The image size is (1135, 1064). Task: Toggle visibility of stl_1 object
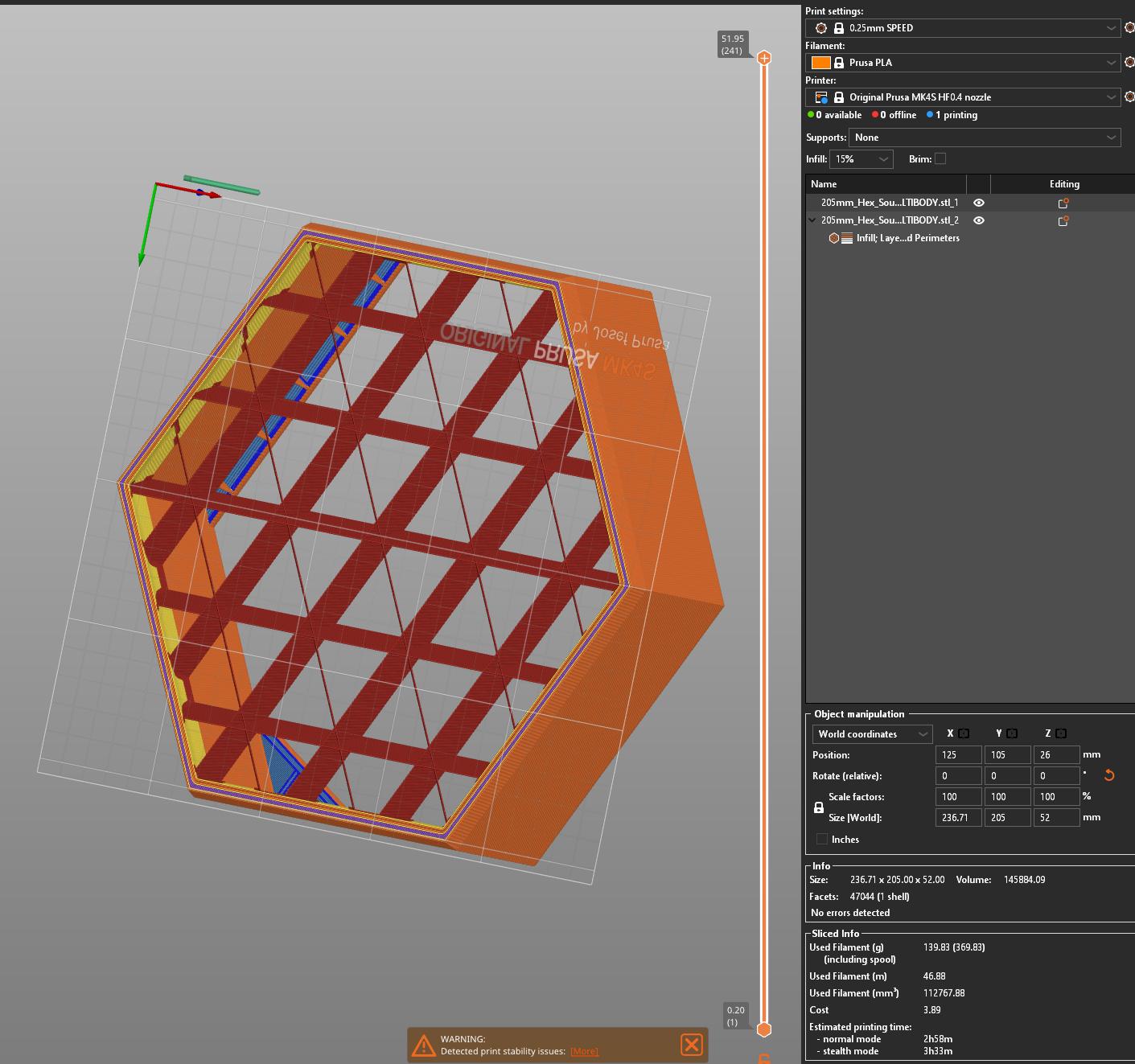tap(979, 203)
